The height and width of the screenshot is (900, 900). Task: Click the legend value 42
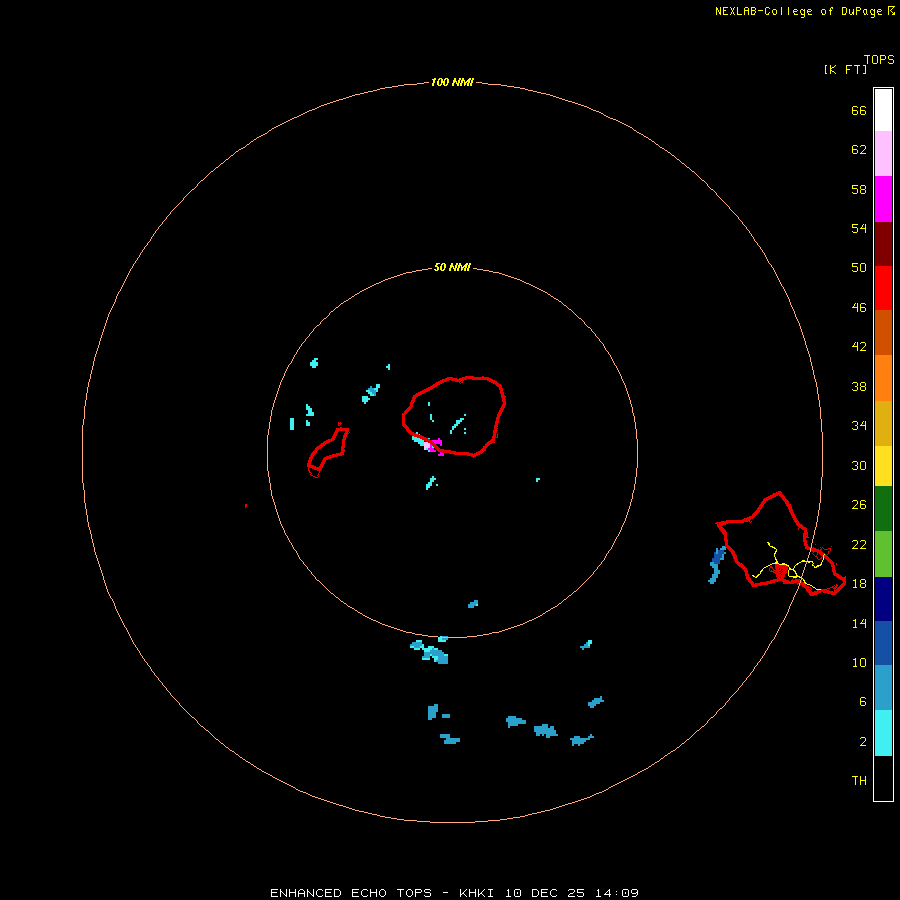pyautogui.click(x=859, y=346)
